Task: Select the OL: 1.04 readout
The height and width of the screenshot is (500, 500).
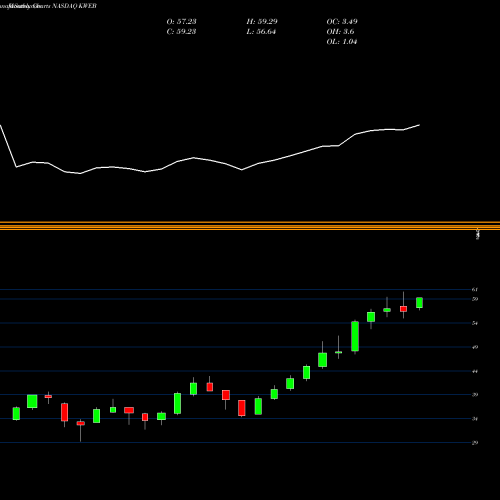Action: click(342, 42)
